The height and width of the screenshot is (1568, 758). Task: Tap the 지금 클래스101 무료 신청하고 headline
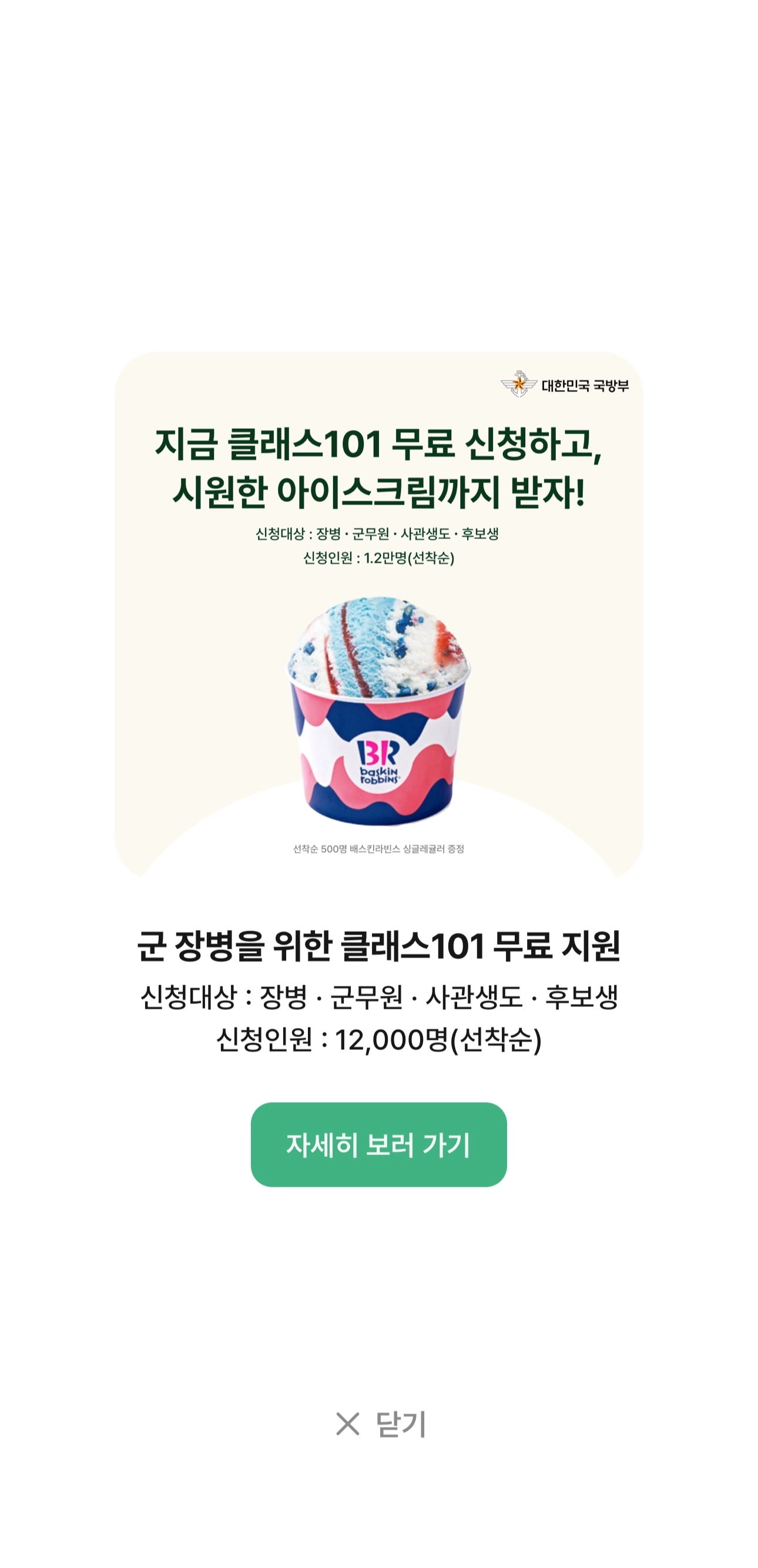(x=378, y=443)
